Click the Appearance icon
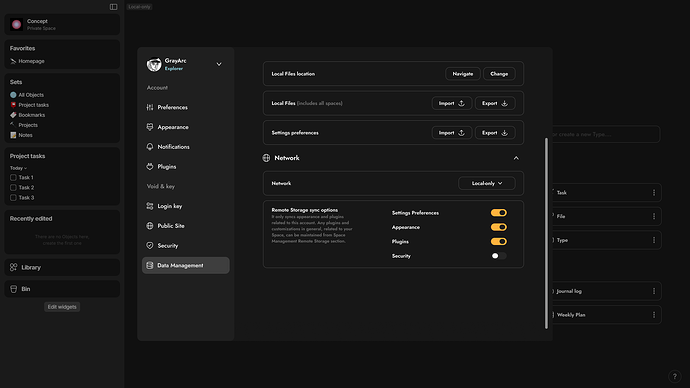 tap(150, 127)
